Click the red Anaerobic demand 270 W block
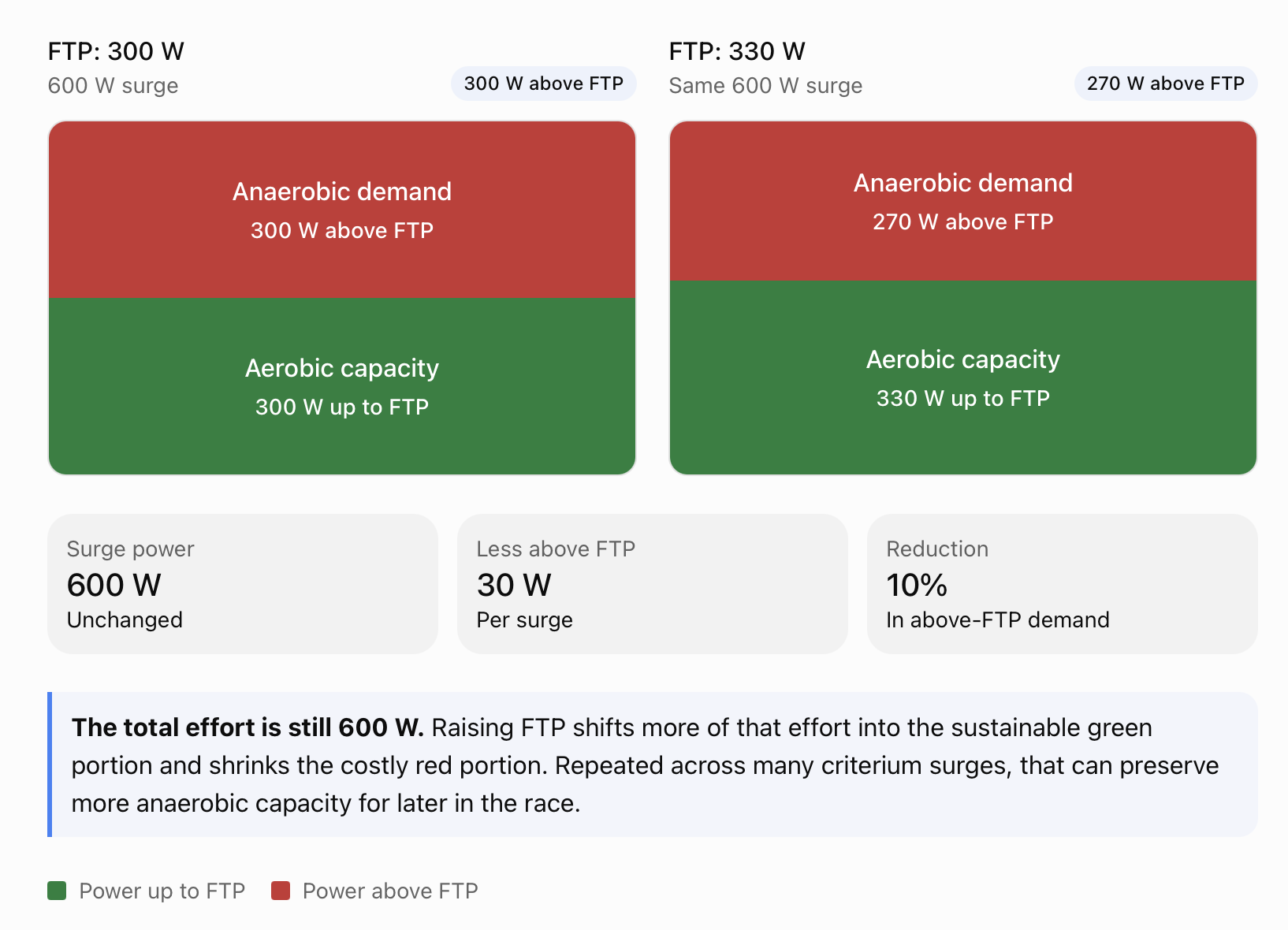This screenshot has height=930, width=1288. click(963, 201)
